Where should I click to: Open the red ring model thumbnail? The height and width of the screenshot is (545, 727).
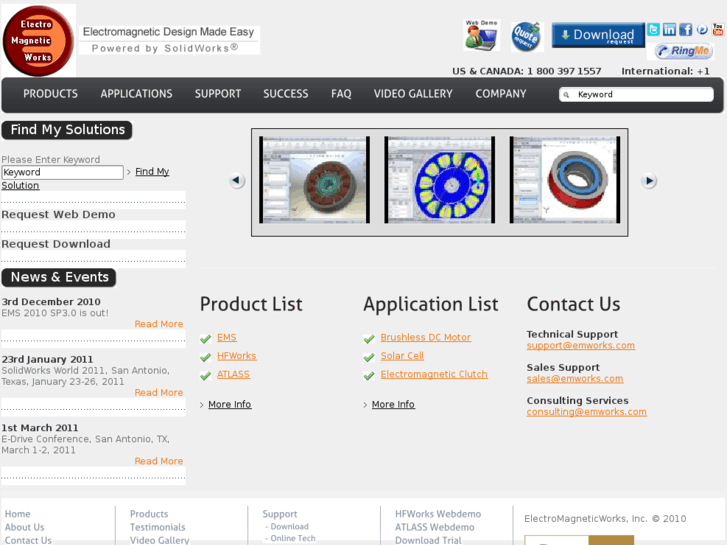pyautogui.click(x=565, y=180)
